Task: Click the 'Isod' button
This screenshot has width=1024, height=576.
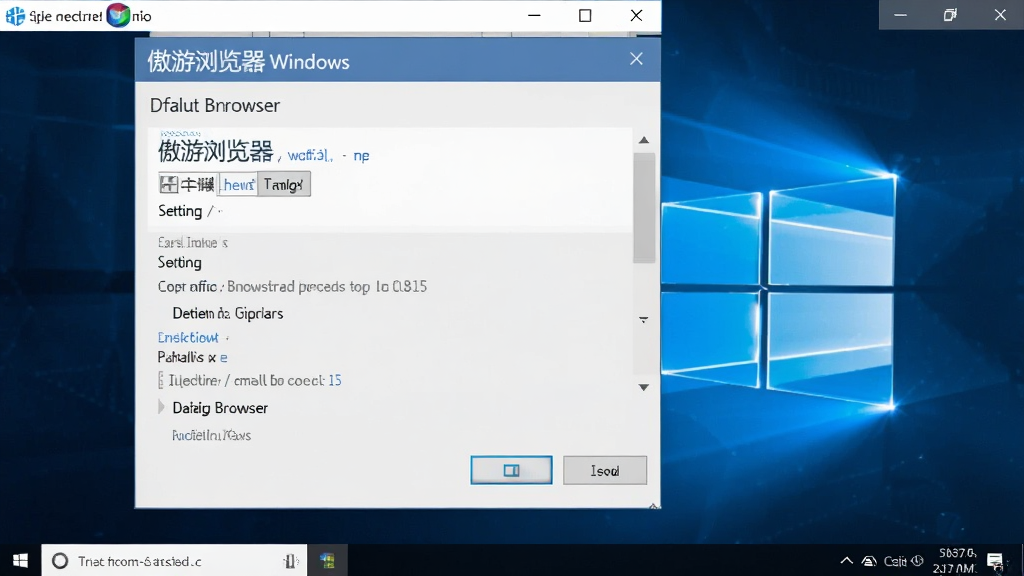Action: pos(605,470)
